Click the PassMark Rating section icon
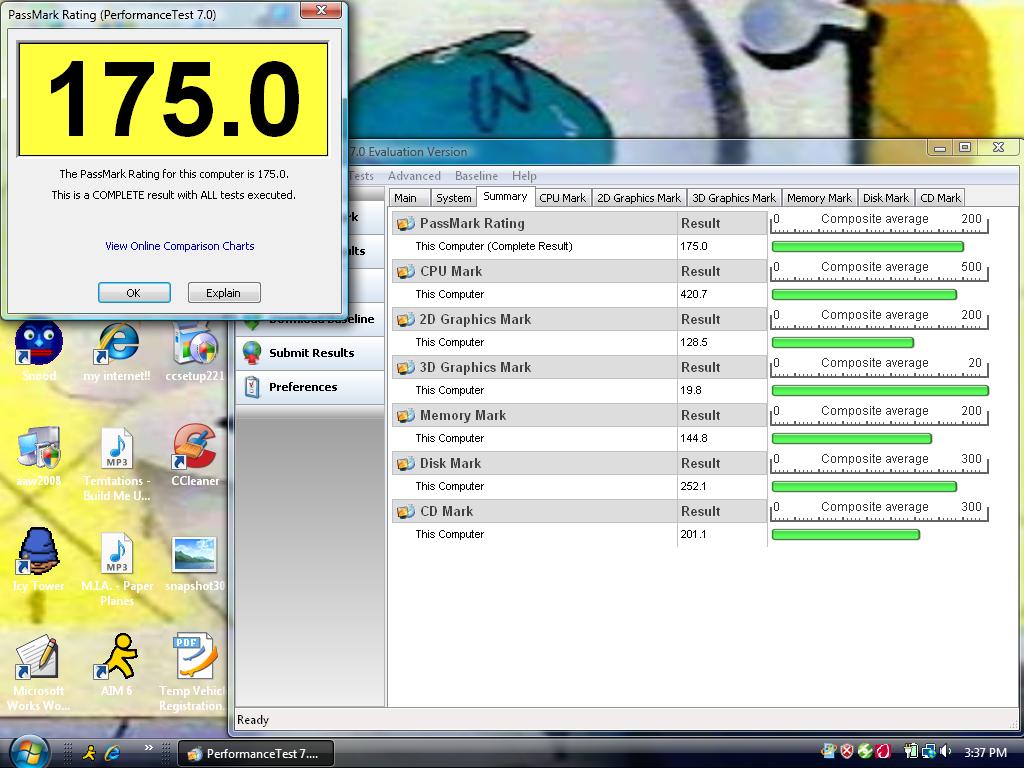The width and height of the screenshot is (1024, 768). (406, 223)
